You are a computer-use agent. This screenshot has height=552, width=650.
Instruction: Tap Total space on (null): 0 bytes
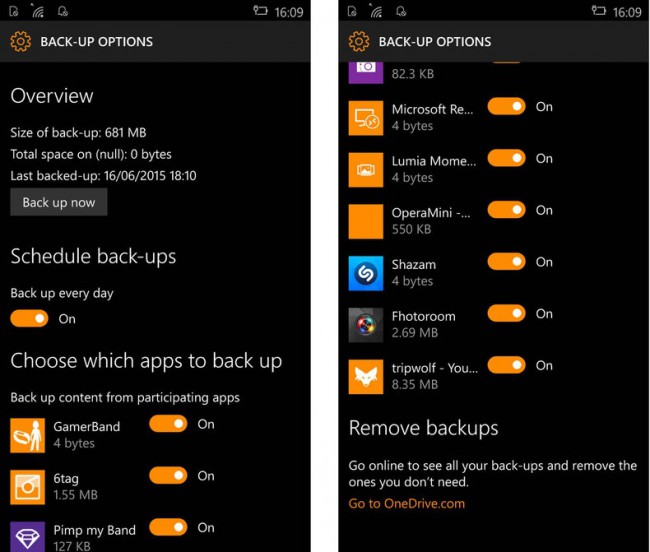click(x=91, y=154)
